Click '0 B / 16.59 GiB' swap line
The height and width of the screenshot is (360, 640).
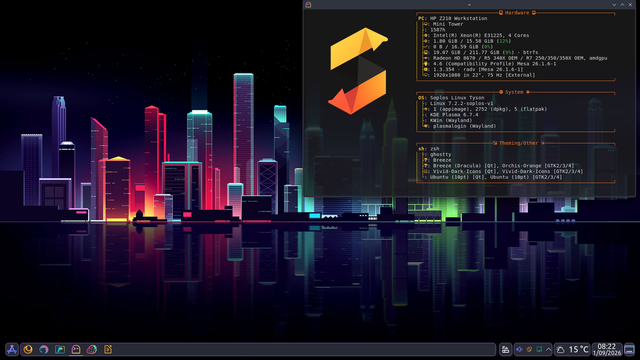pos(463,47)
